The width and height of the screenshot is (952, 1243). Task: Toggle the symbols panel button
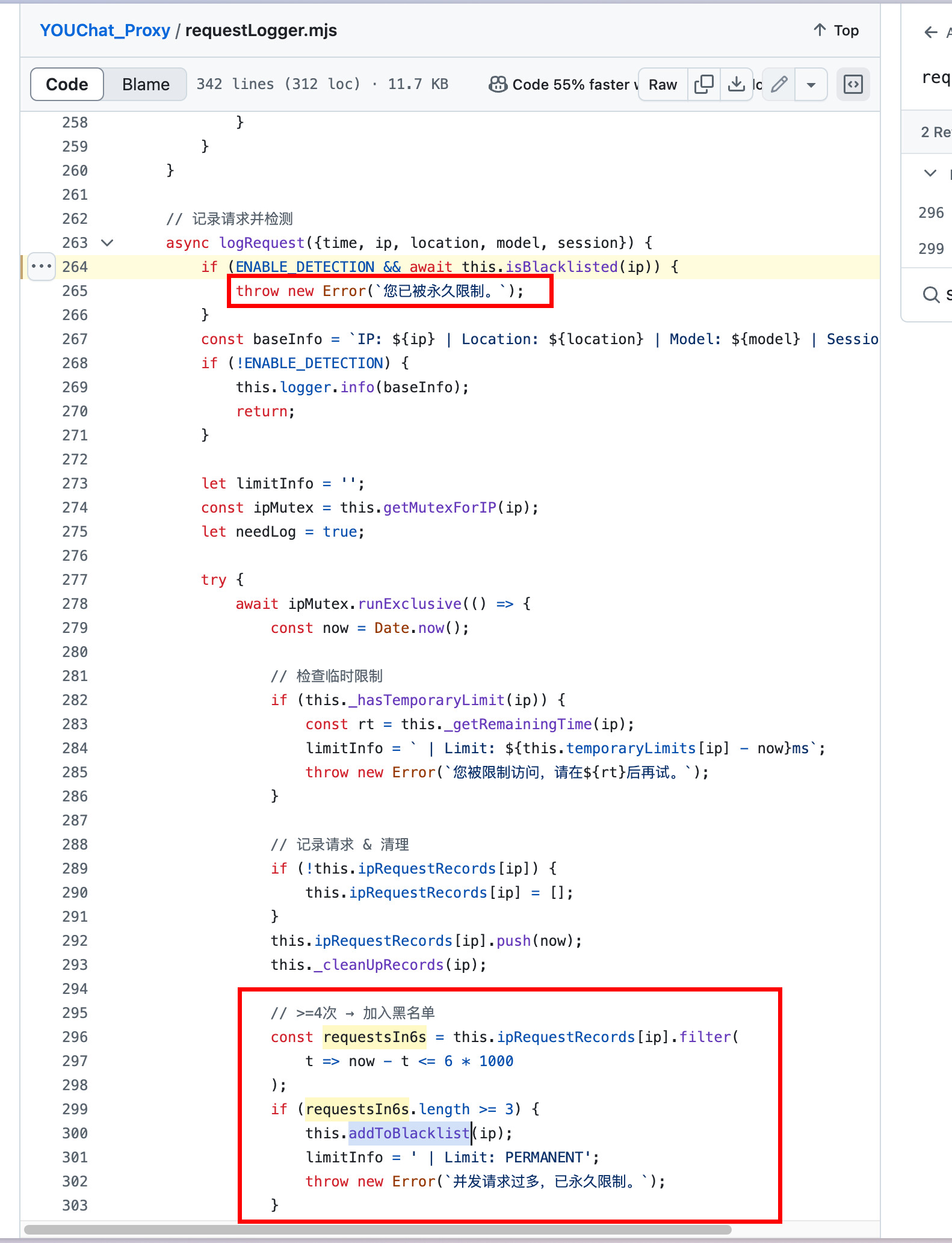point(853,84)
